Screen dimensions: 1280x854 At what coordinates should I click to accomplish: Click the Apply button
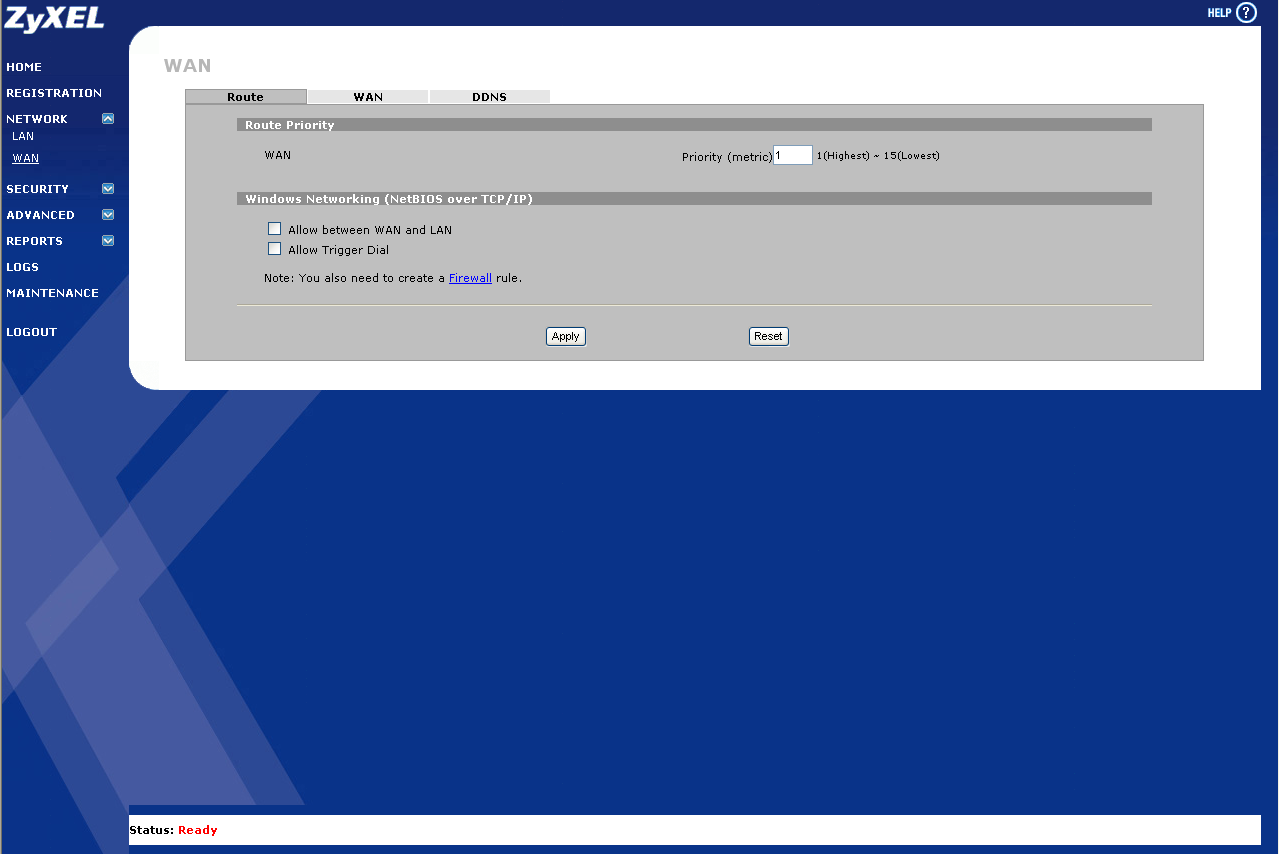click(x=566, y=336)
